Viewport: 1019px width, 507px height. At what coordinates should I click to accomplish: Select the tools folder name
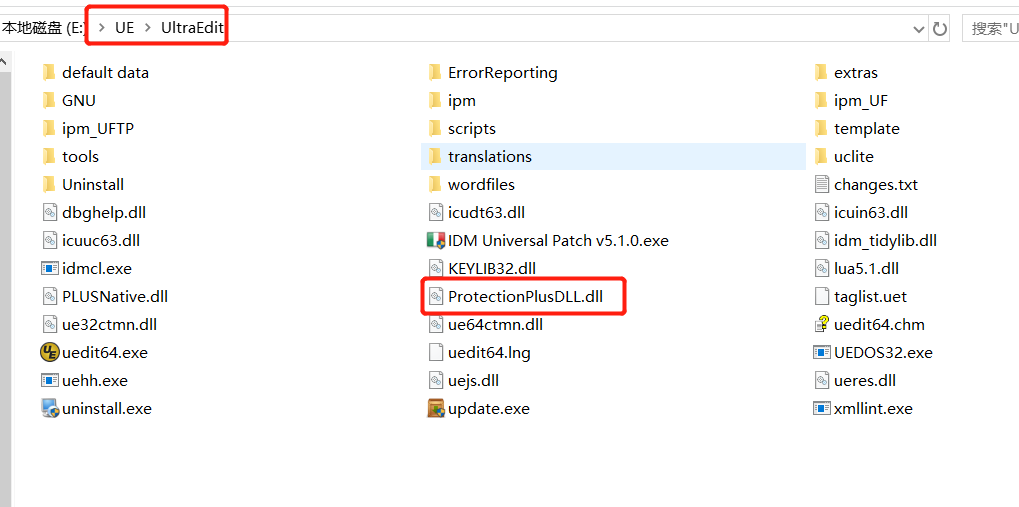[81, 157]
